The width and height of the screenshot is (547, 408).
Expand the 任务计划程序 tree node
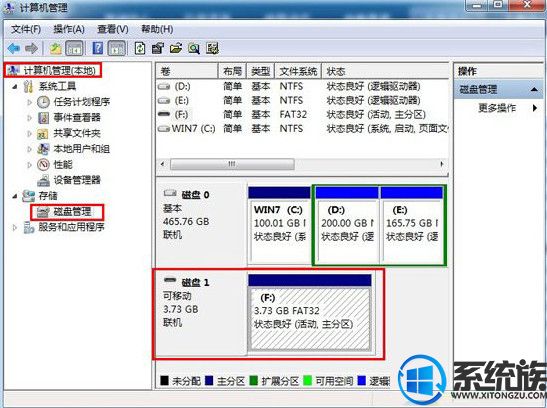(x=29, y=102)
